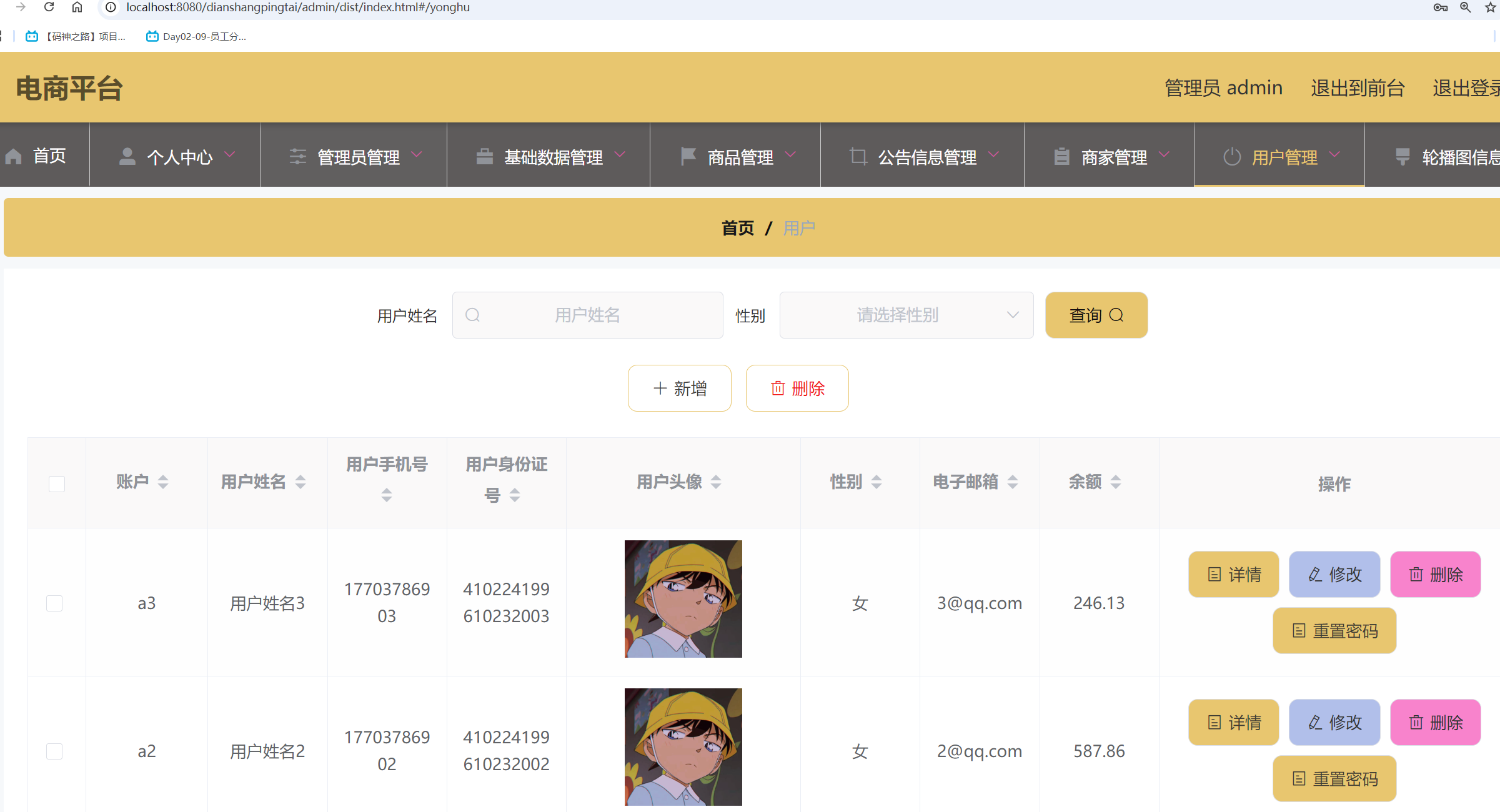Click 重置密码 for user a3
The width and height of the screenshot is (1500, 812).
pyautogui.click(x=1334, y=630)
